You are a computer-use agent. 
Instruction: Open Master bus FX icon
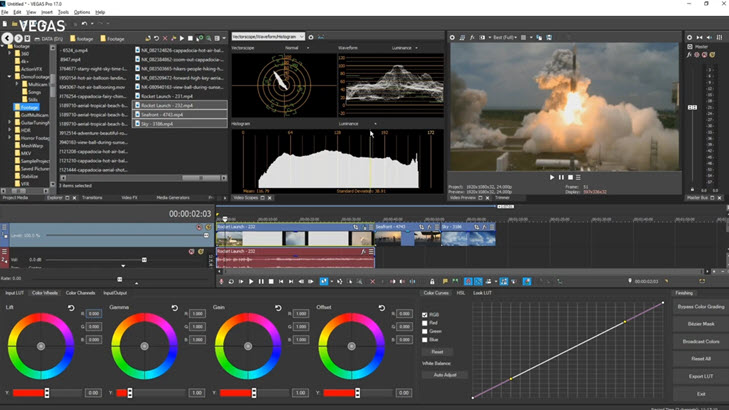point(689,55)
